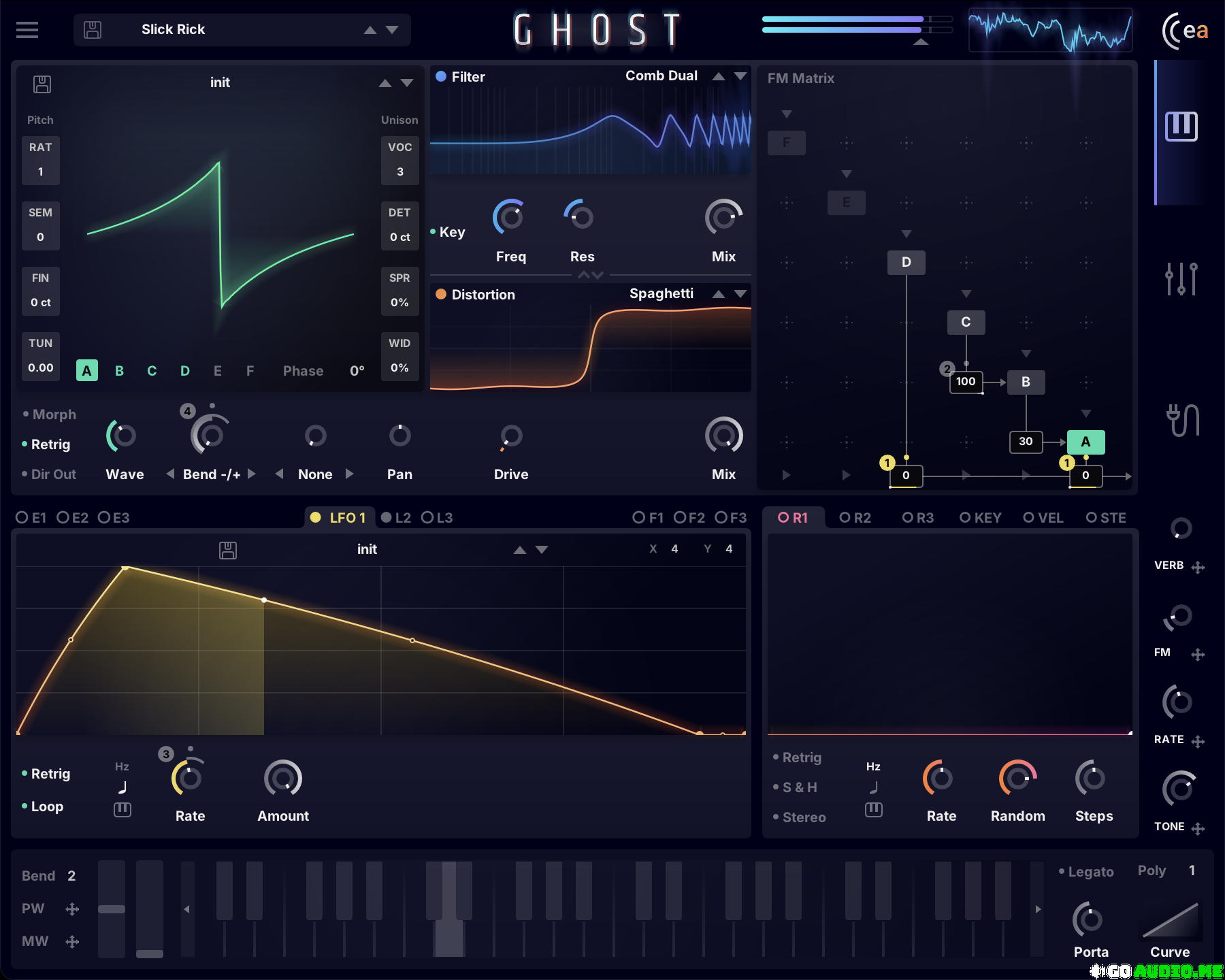Open the keyboard view sidebar icon
This screenshot has height=980, width=1225.
point(1181,127)
